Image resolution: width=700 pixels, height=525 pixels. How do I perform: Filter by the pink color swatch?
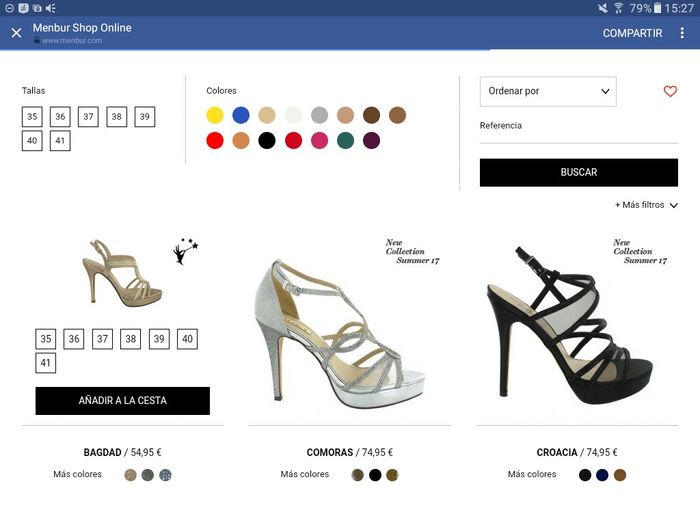[319, 141]
